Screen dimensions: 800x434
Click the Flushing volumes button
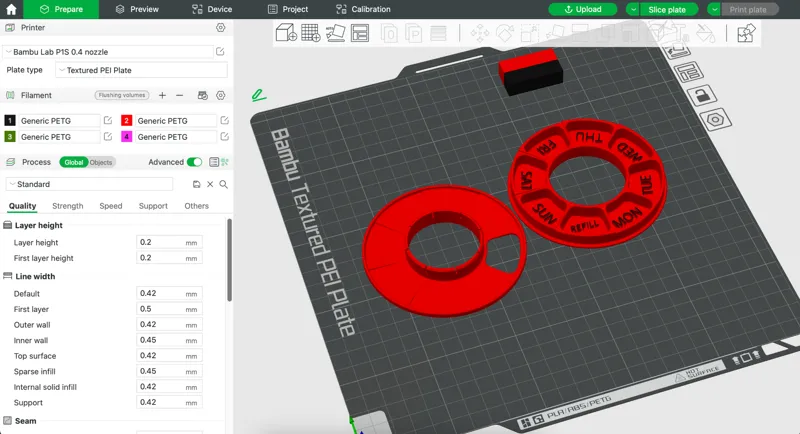(121, 95)
